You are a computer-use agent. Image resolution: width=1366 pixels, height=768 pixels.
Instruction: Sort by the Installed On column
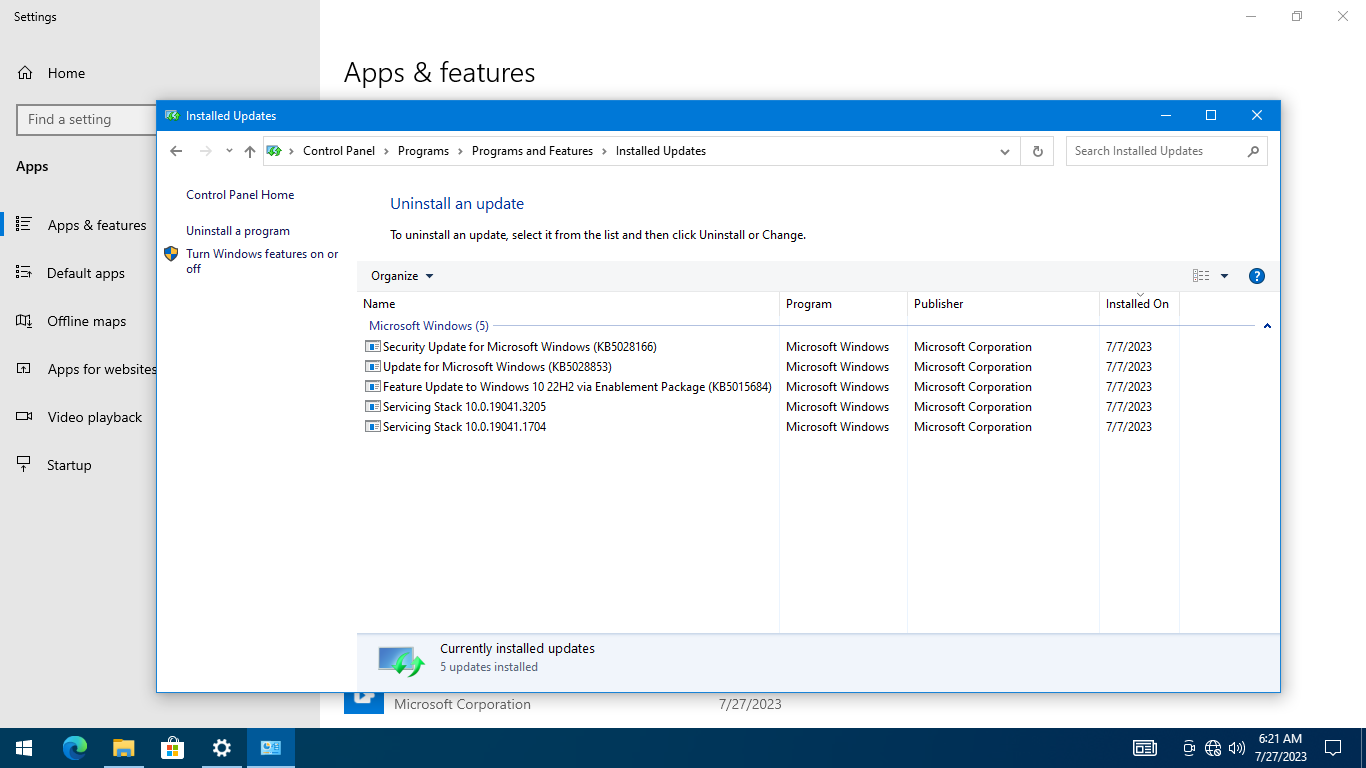1139,304
